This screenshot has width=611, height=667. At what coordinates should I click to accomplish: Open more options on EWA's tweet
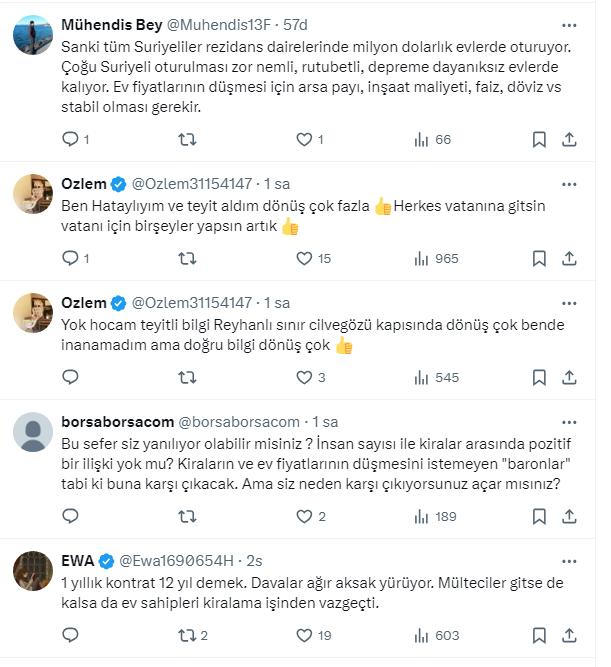[569, 559]
